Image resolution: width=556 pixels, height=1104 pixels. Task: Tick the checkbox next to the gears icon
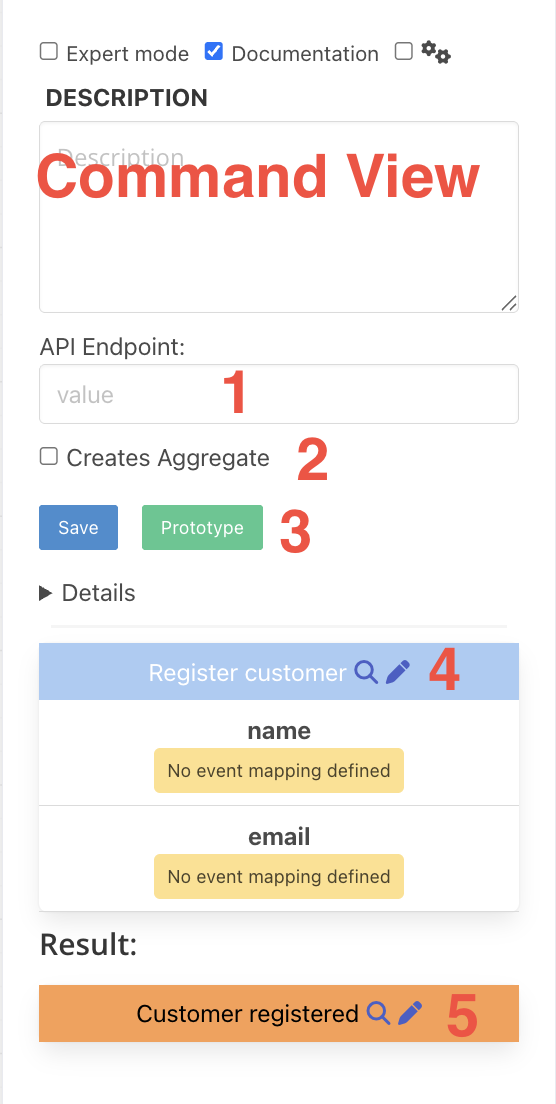pos(403,51)
